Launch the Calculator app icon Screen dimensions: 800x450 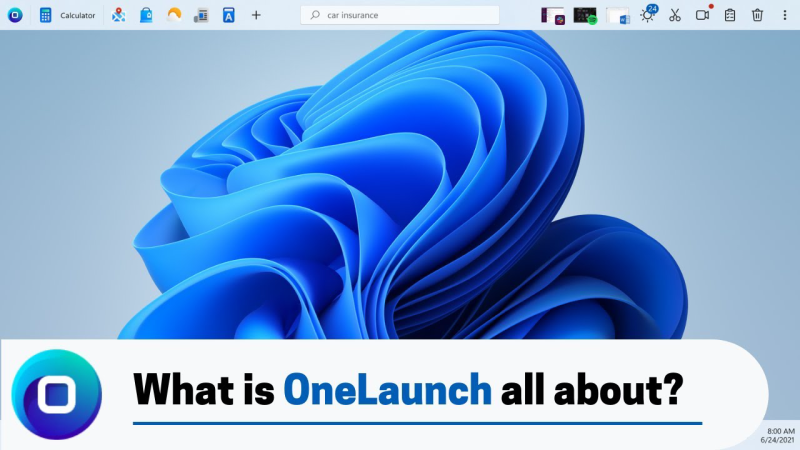click(x=45, y=15)
